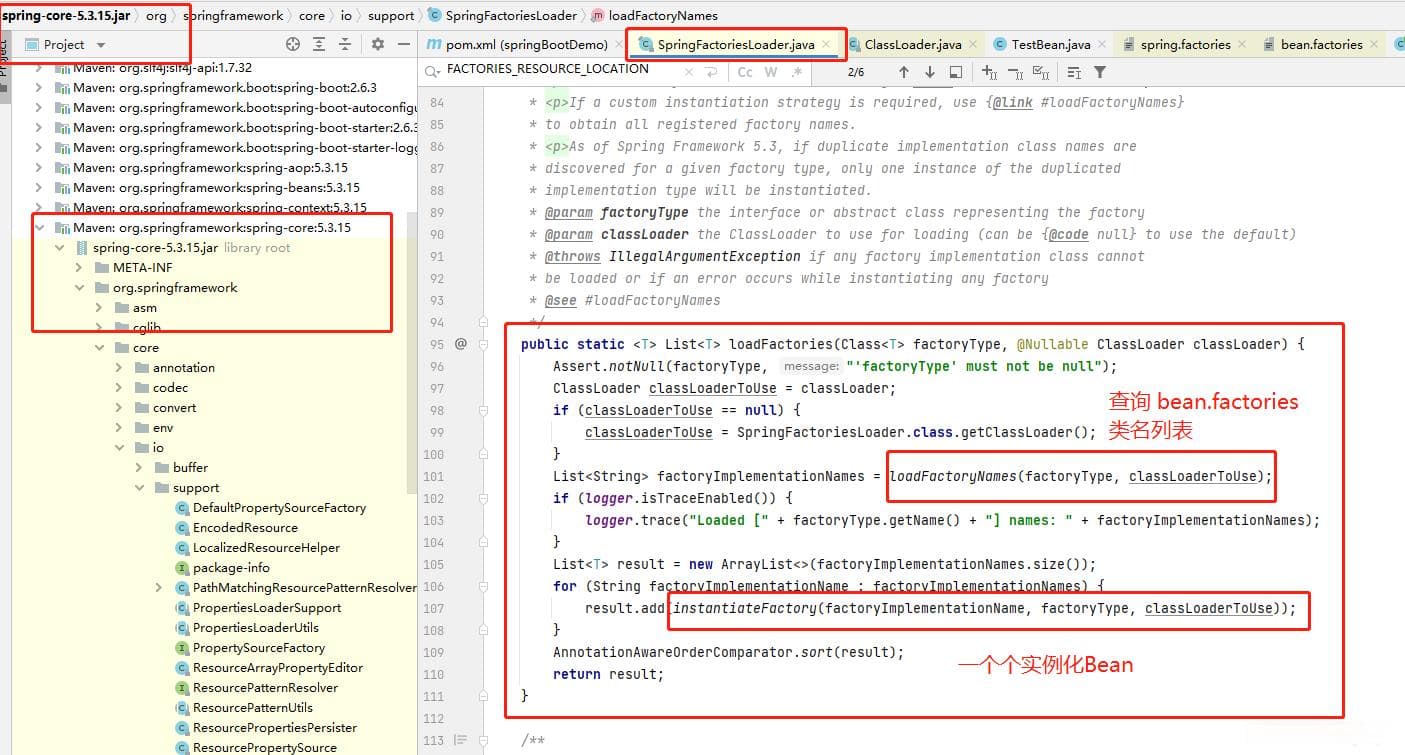Collapse the spring-core:5.3.15 Maven library

(x=39, y=227)
